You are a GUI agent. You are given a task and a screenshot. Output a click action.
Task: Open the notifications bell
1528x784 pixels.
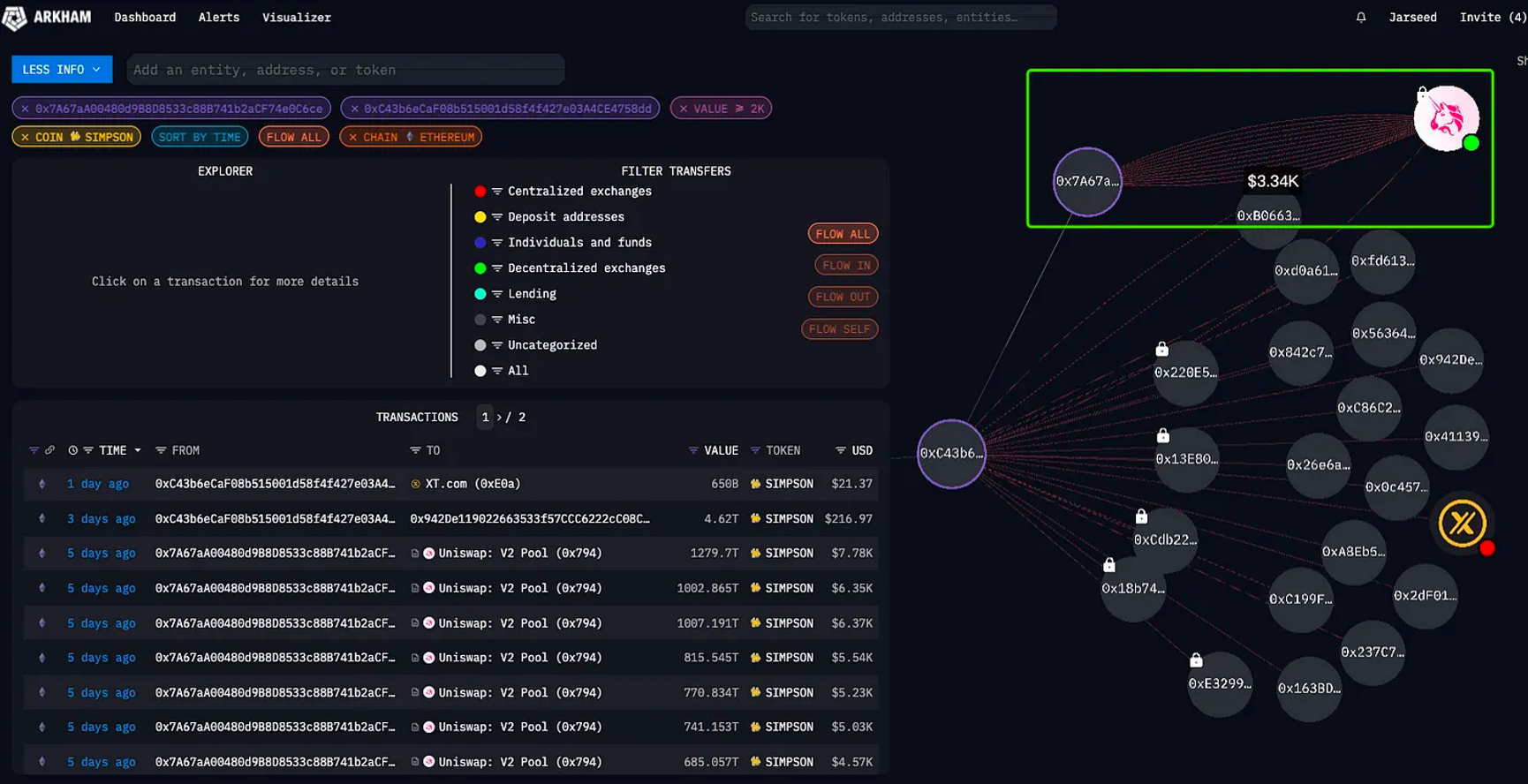(1361, 17)
